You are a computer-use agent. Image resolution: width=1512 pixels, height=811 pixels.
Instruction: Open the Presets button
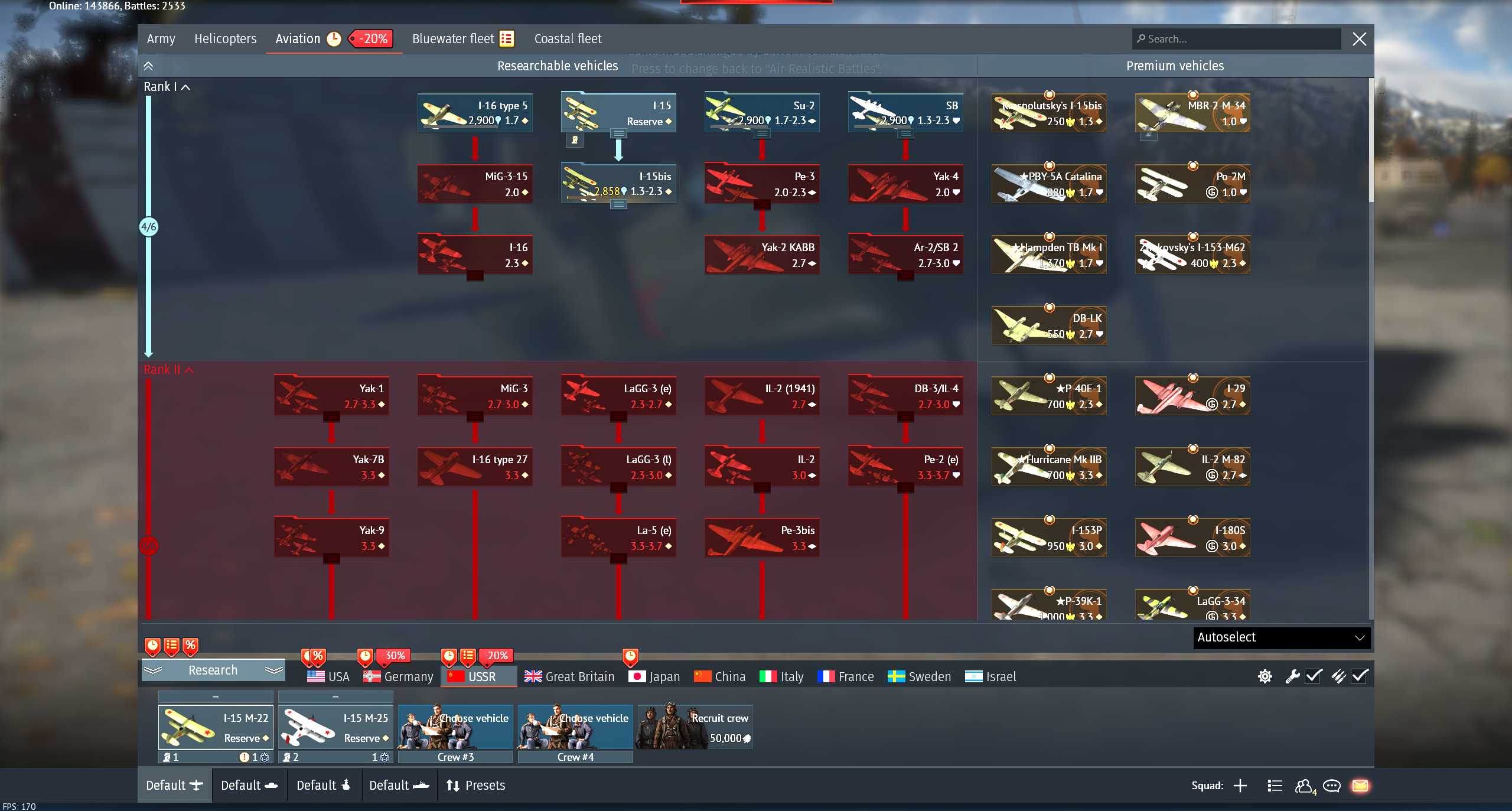(x=476, y=786)
